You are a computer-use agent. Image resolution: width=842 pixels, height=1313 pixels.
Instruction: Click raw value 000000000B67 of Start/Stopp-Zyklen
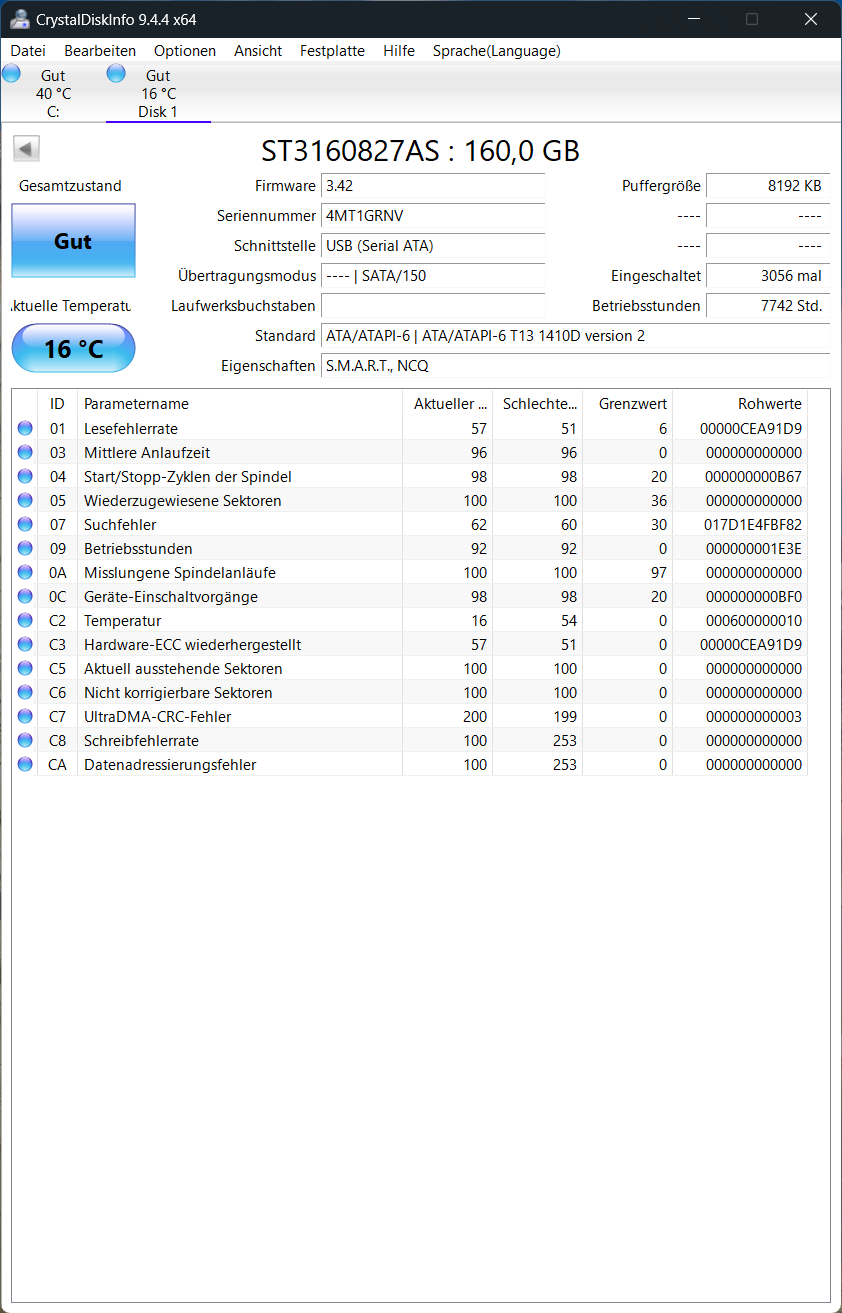point(753,477)
